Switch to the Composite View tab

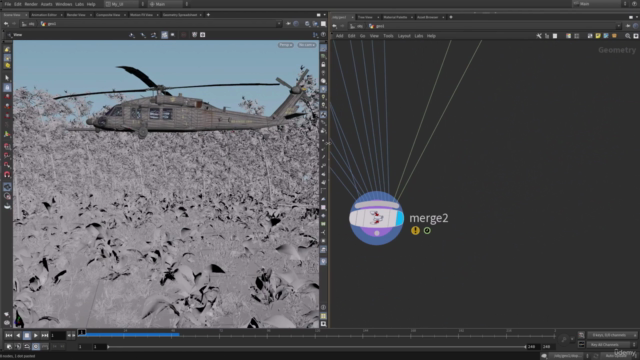[108, 15]
